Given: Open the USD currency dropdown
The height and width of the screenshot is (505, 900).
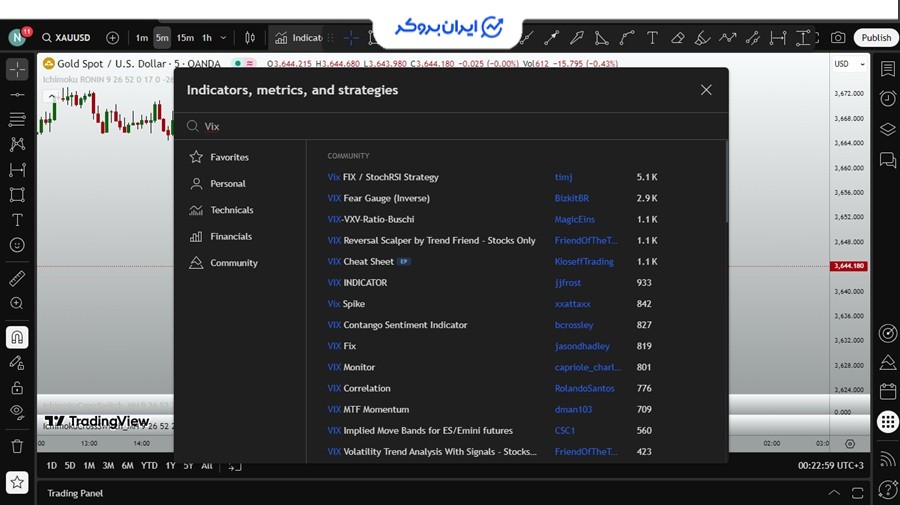Looking at the screenshot, I should pyautogui.click(x=849, y=64).
